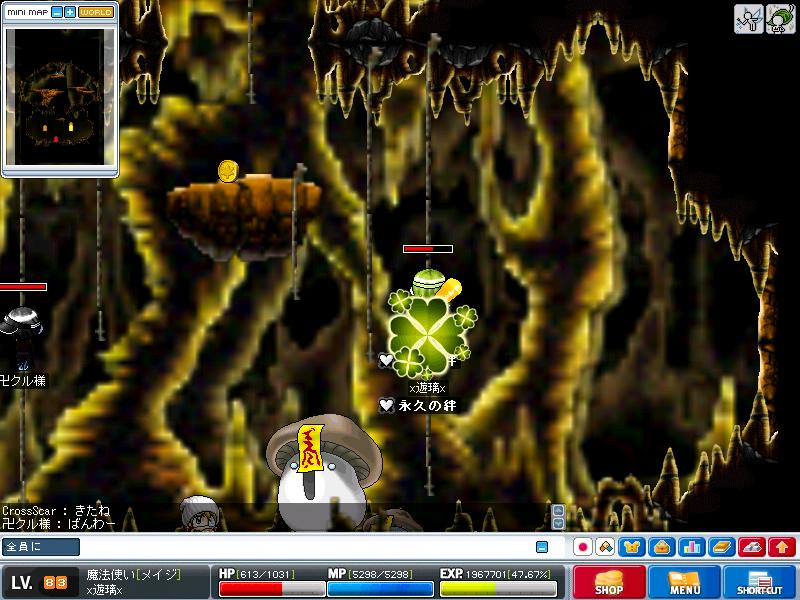Click the red up-arrow quick slot icon

click(782, 547)
